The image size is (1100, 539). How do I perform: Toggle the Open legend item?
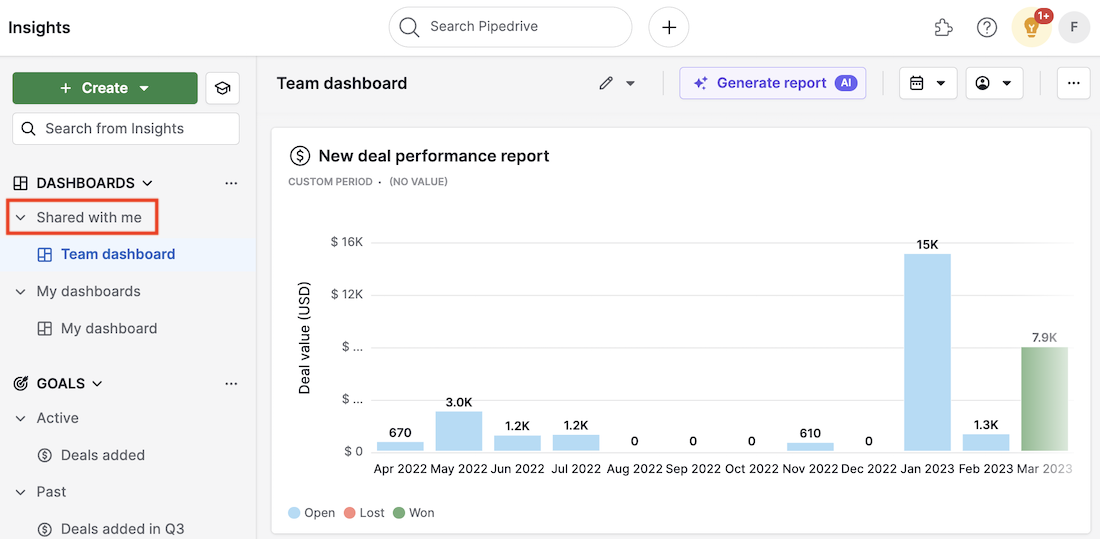(x=311, y=513)
